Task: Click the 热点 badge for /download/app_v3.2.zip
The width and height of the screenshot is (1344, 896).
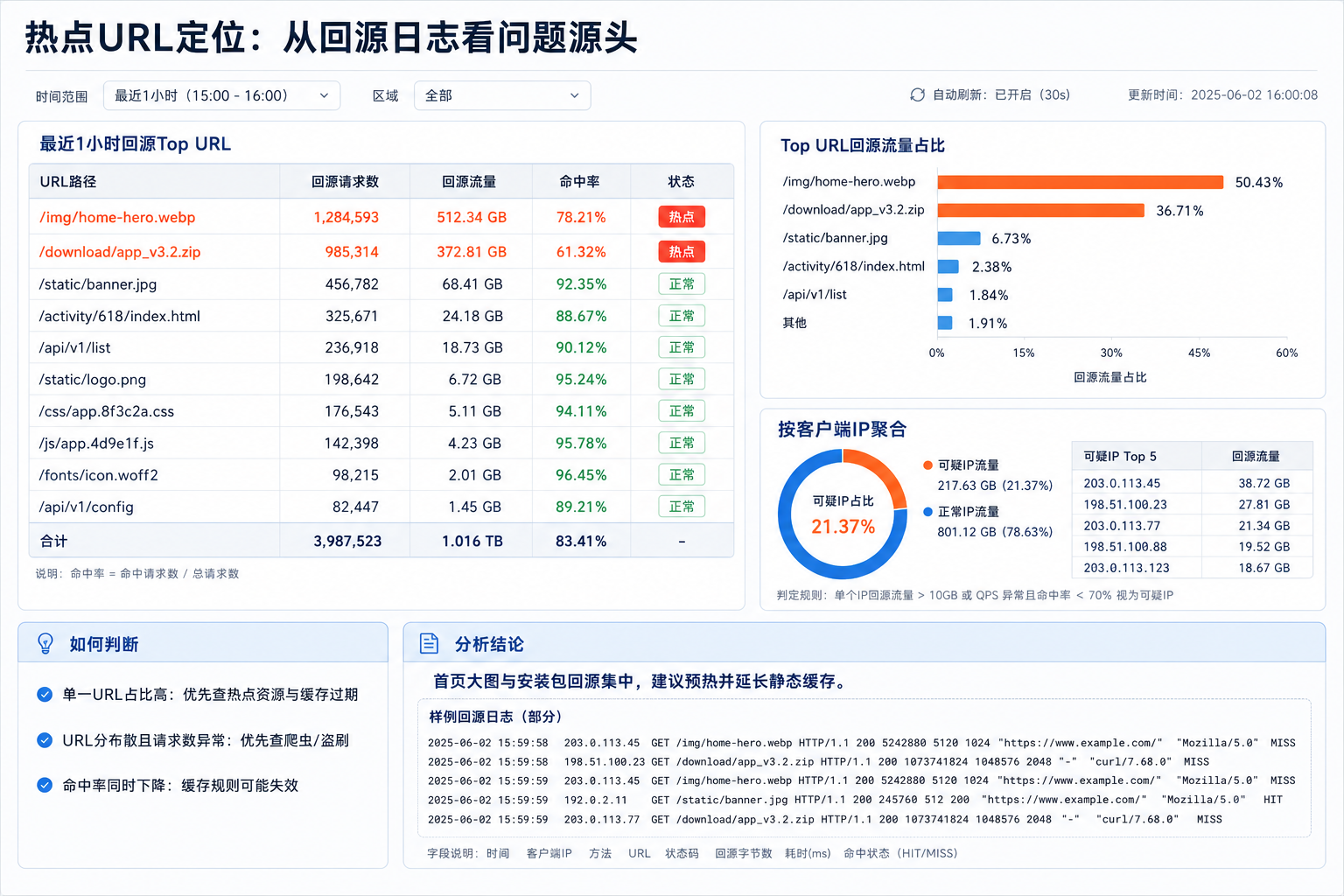Action: (x=682, y=252)
